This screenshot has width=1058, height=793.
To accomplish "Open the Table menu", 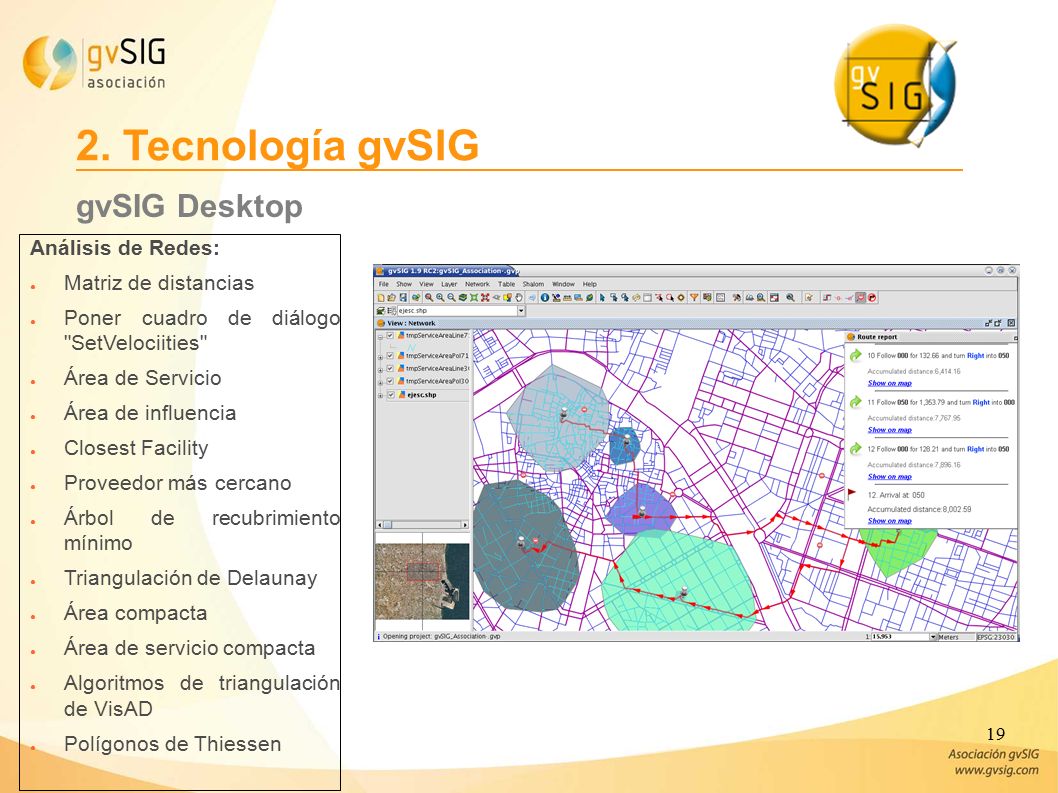I will pos(506,284).
